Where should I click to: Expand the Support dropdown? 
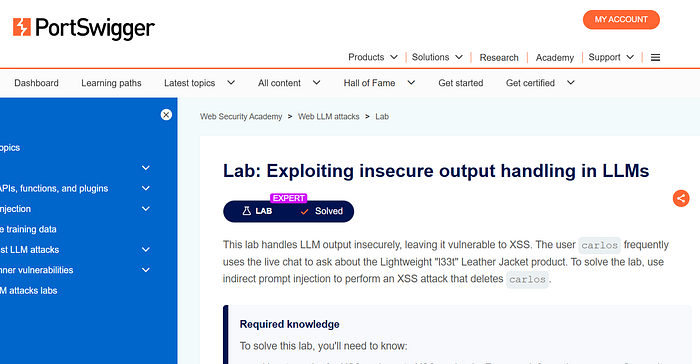(611, 57)
